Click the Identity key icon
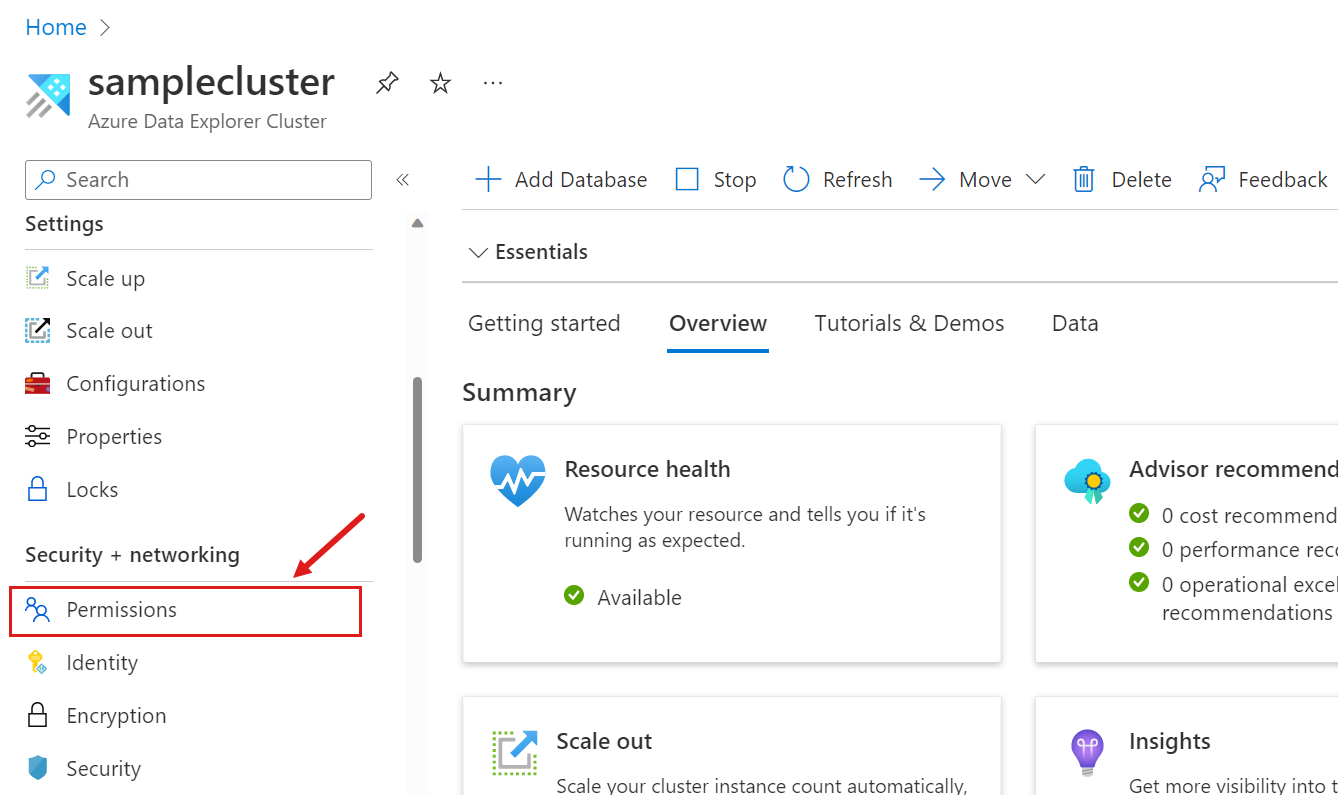Screen dimensions: 1338x795 click(37, 662)
